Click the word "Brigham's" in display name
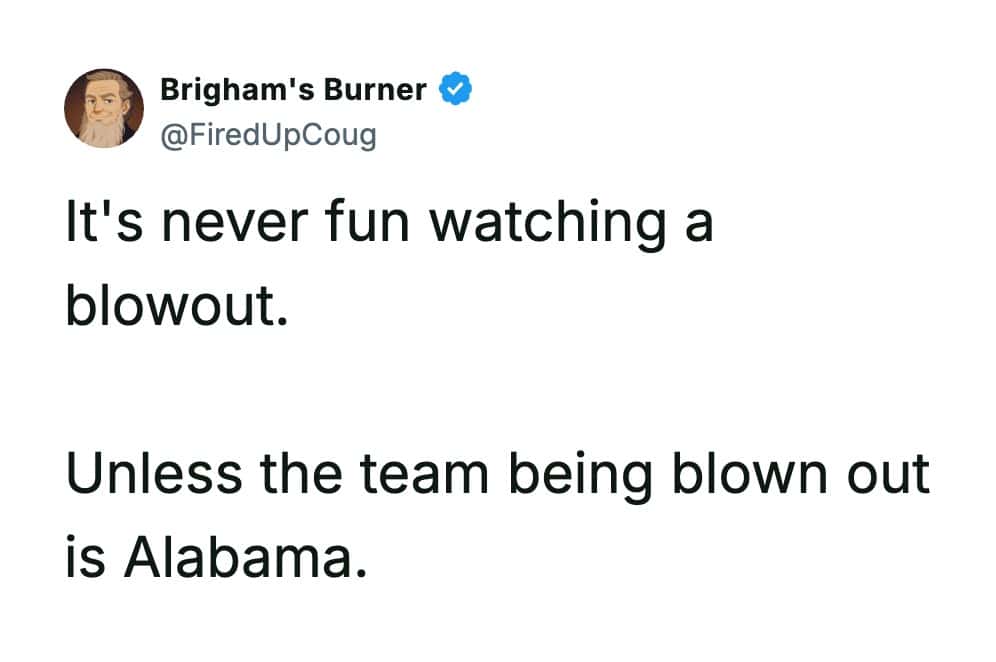The image size is (996, 662). (x=237, y=90)
